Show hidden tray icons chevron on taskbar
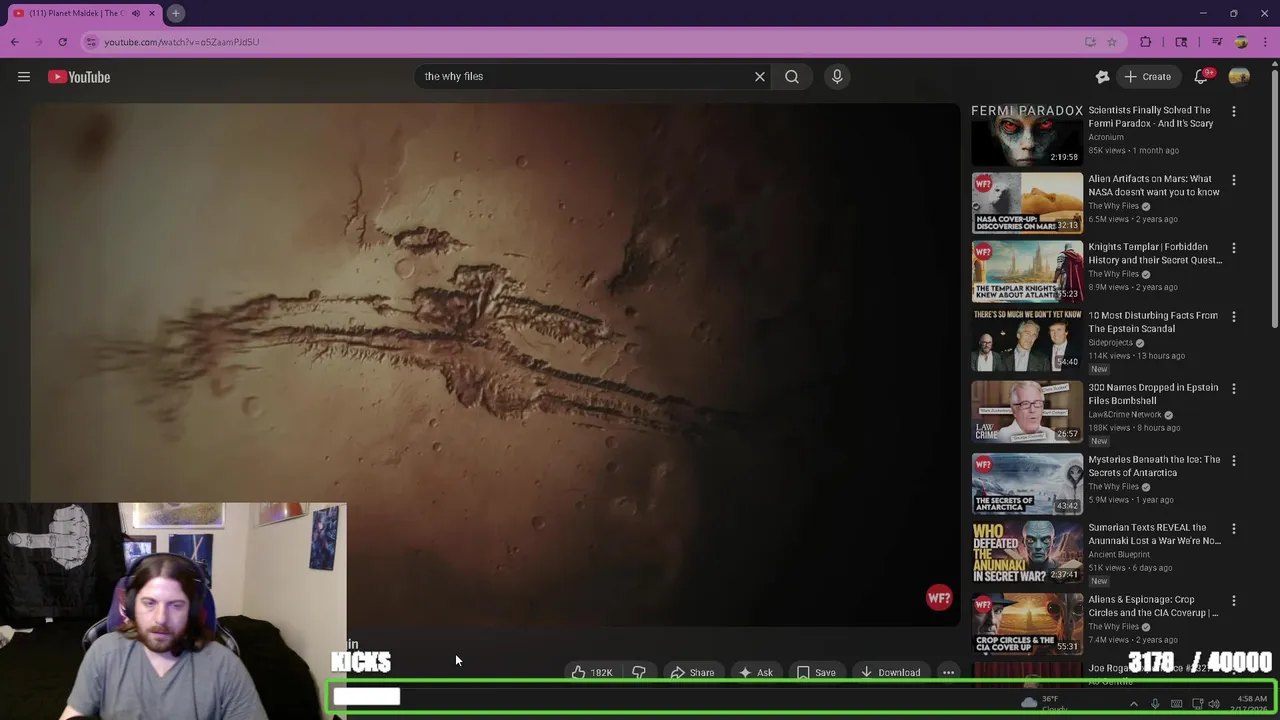Image resolution: width=1280 pixels, height=720 pixels. pyautogui.click(x=1133, y=704)
